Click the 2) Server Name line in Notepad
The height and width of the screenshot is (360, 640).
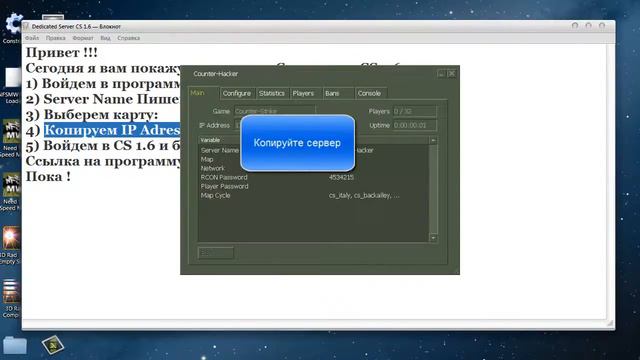click(x=103, y=99)
